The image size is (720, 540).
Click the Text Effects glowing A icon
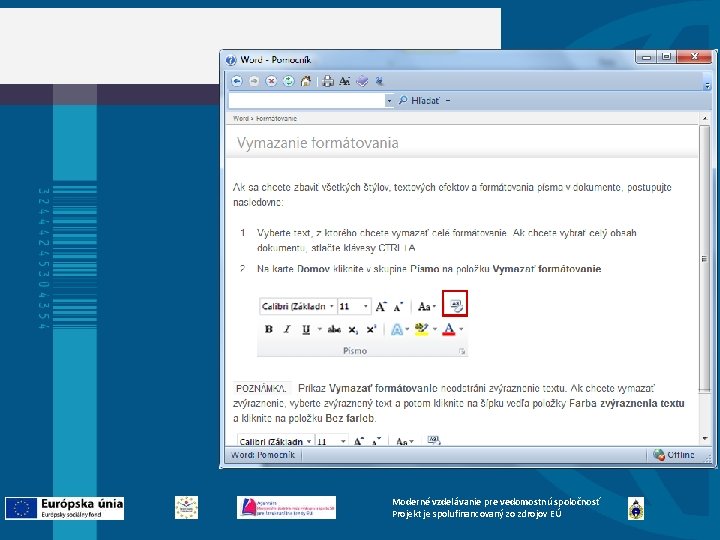[397, 329]
